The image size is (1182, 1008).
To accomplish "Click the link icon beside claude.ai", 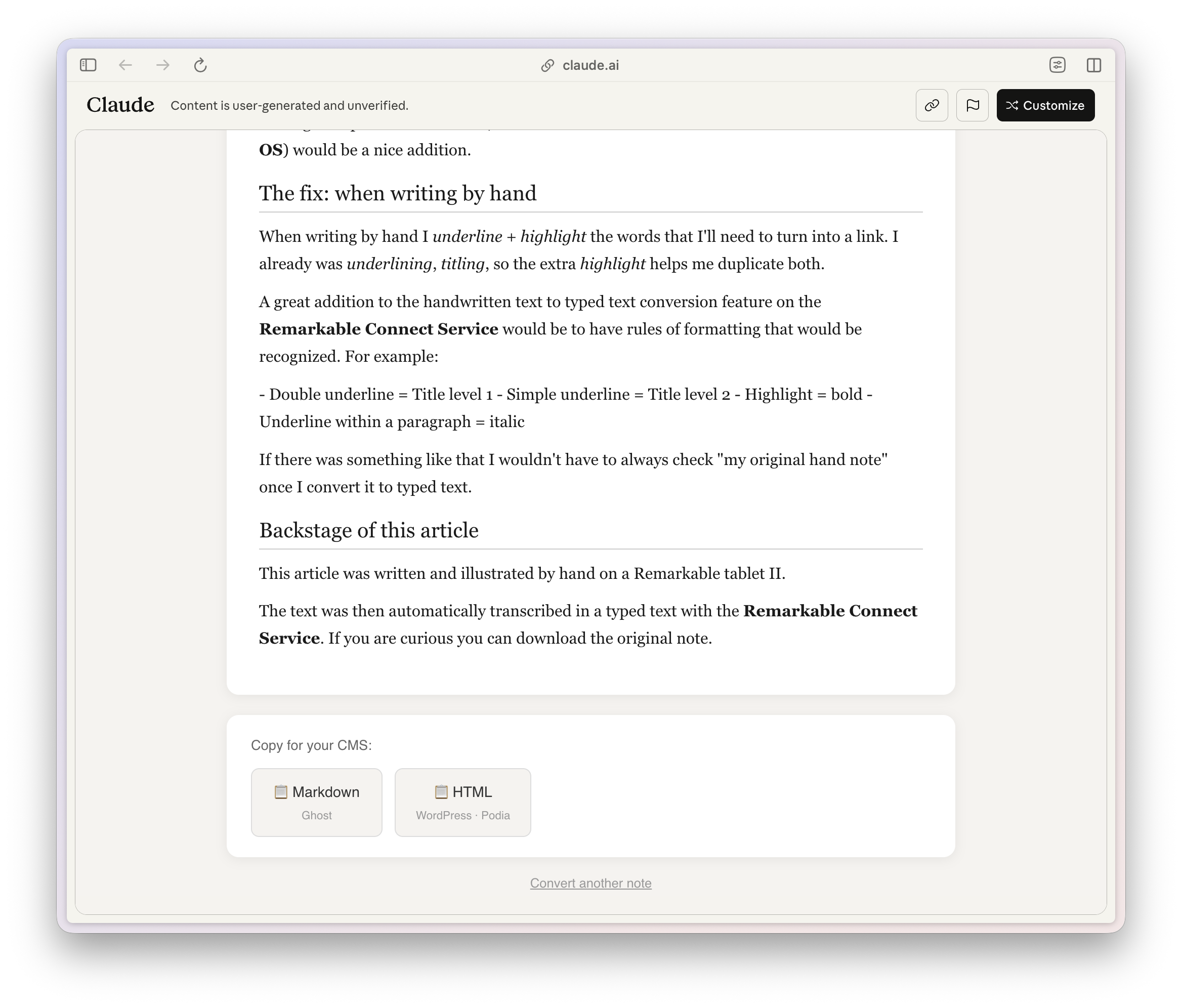I will (547, 66).
